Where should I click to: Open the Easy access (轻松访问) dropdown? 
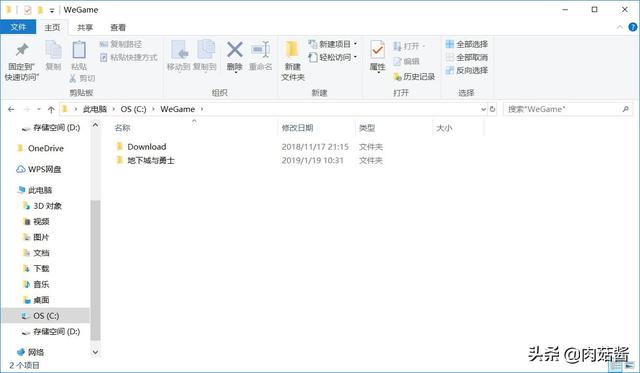[x=333, y=57]
